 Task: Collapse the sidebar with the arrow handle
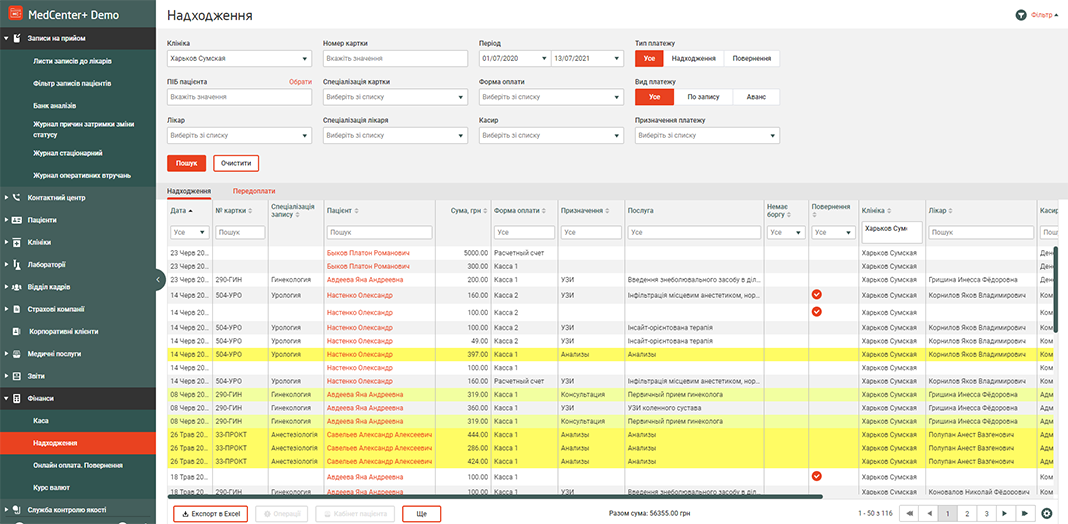(160, 281)
